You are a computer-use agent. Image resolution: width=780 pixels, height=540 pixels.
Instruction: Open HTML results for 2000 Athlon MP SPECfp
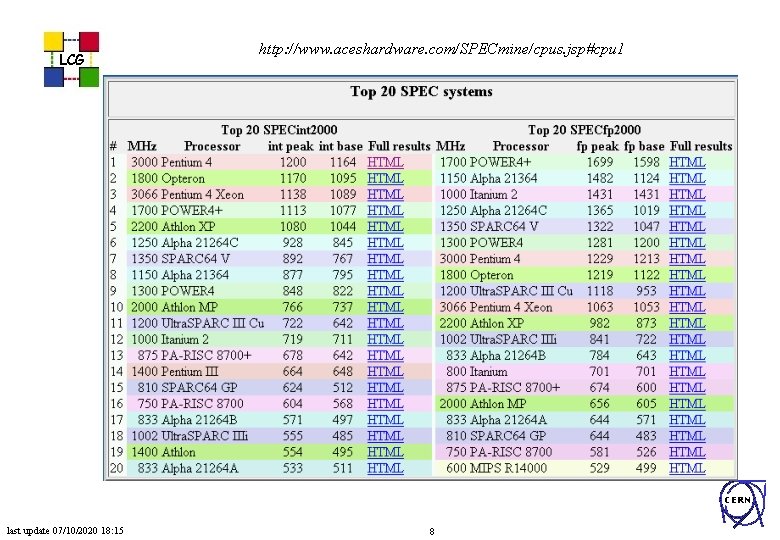click(x=687, y=404)
